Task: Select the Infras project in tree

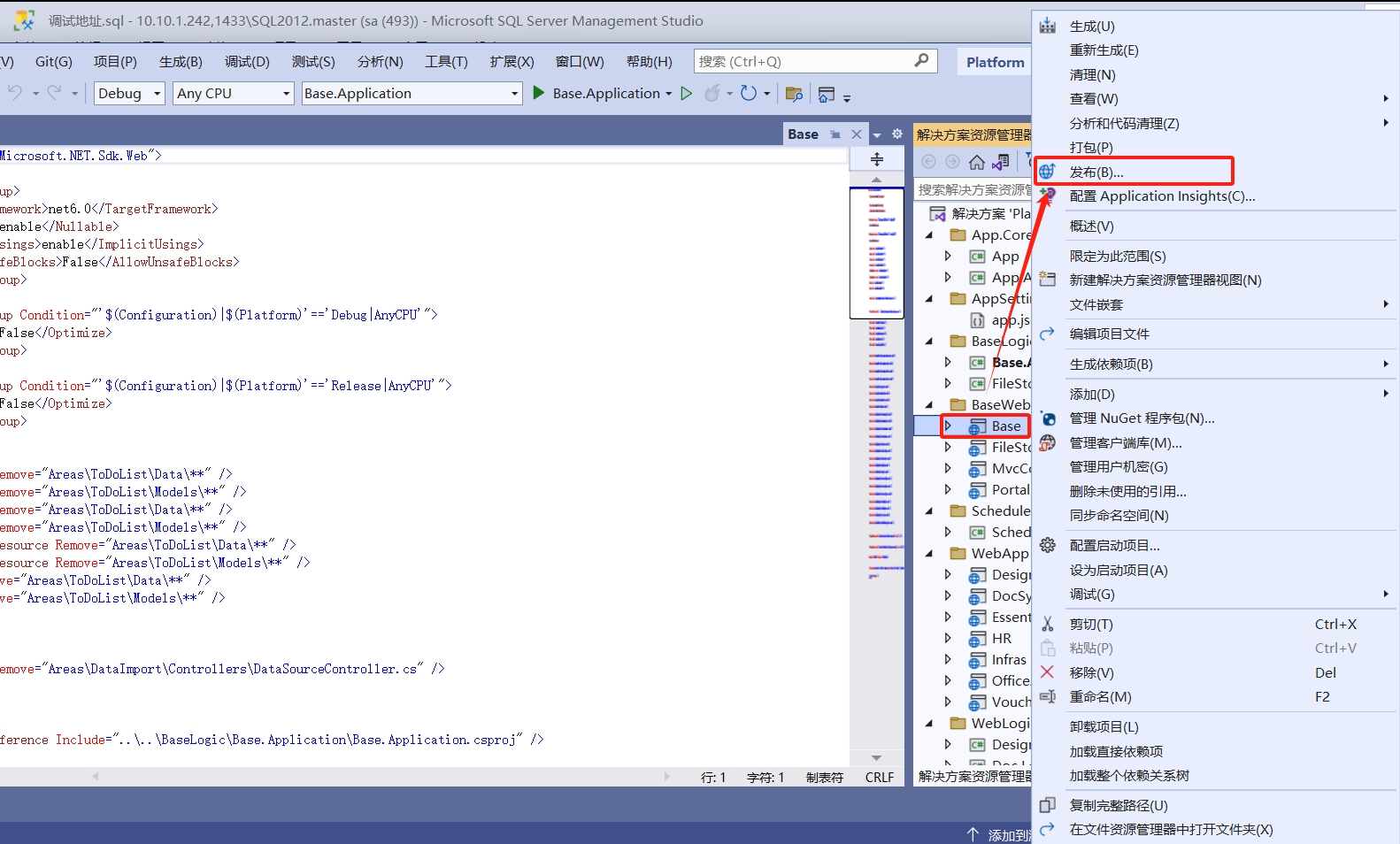Action: 1008,659
